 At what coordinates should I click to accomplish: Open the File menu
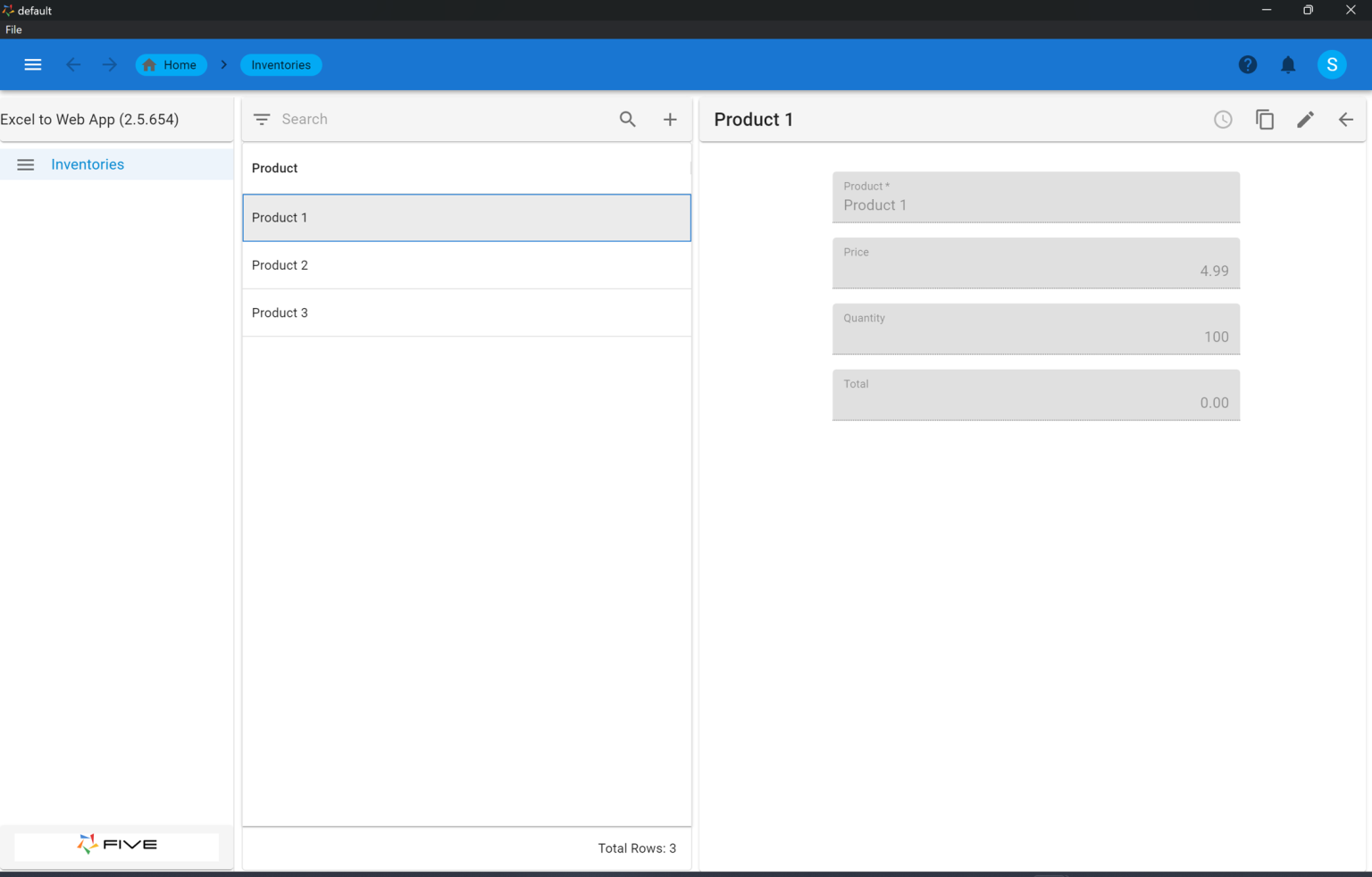[13, 29]
